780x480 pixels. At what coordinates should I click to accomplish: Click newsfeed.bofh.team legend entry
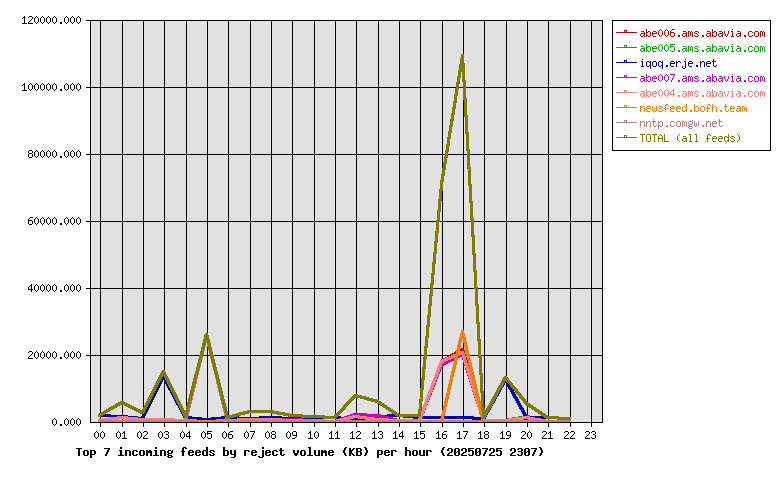pyautogui.click(x=682, y=108)
